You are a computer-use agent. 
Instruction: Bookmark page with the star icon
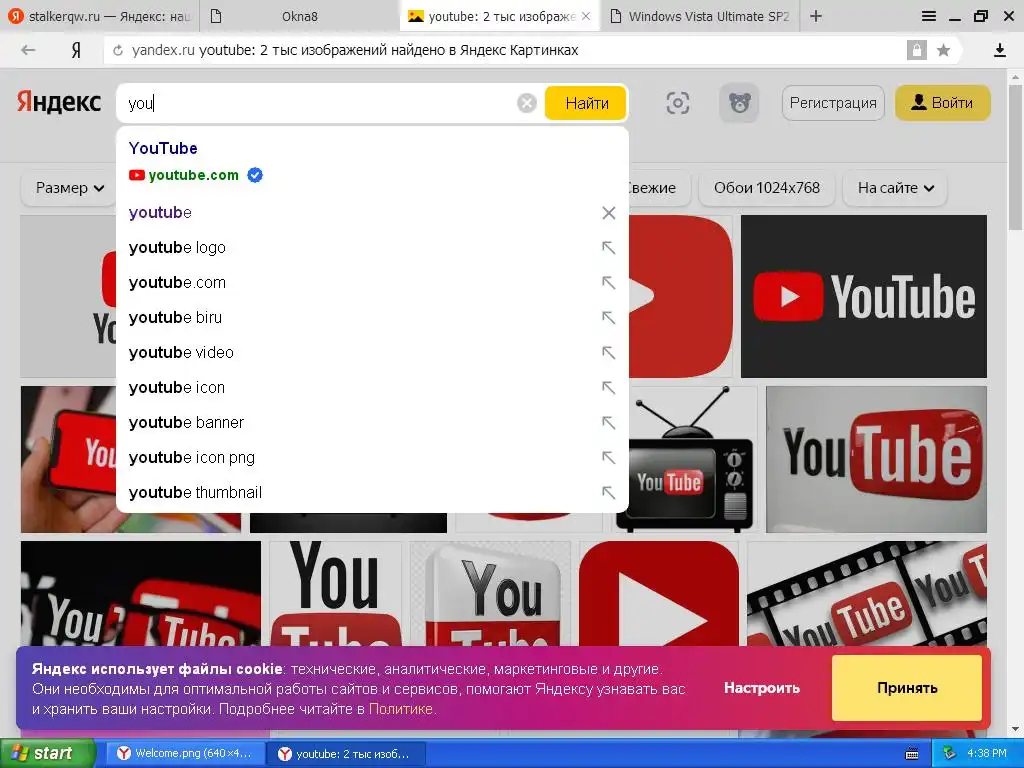pyautogui.click(x=943, y=50)
